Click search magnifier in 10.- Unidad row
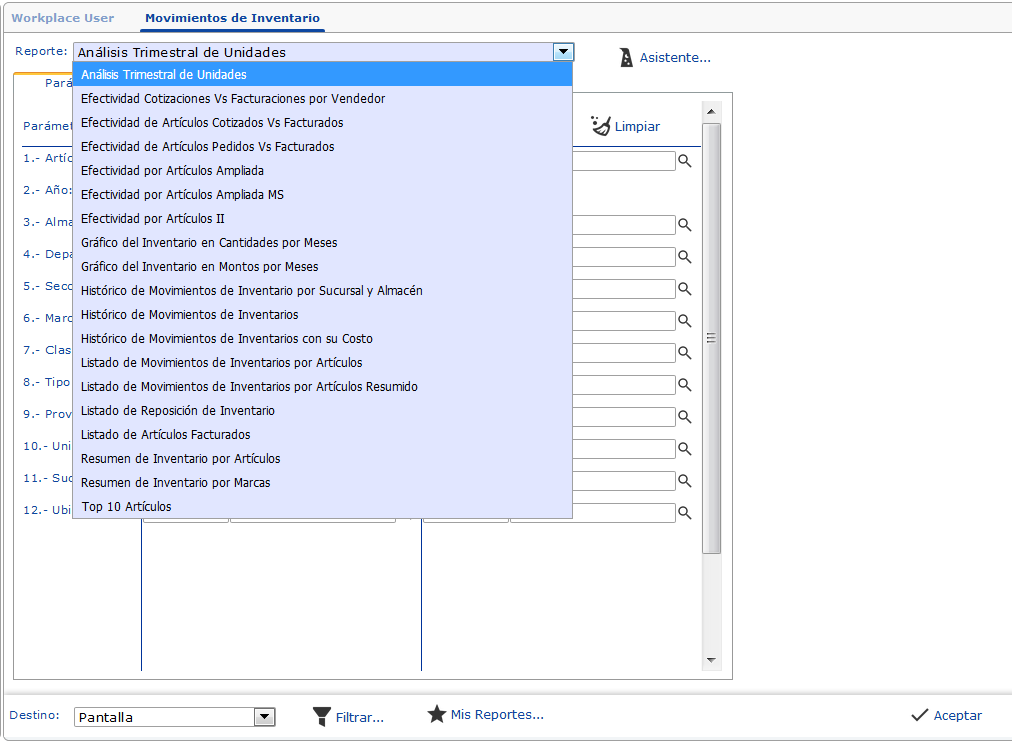 pos(685,449)
